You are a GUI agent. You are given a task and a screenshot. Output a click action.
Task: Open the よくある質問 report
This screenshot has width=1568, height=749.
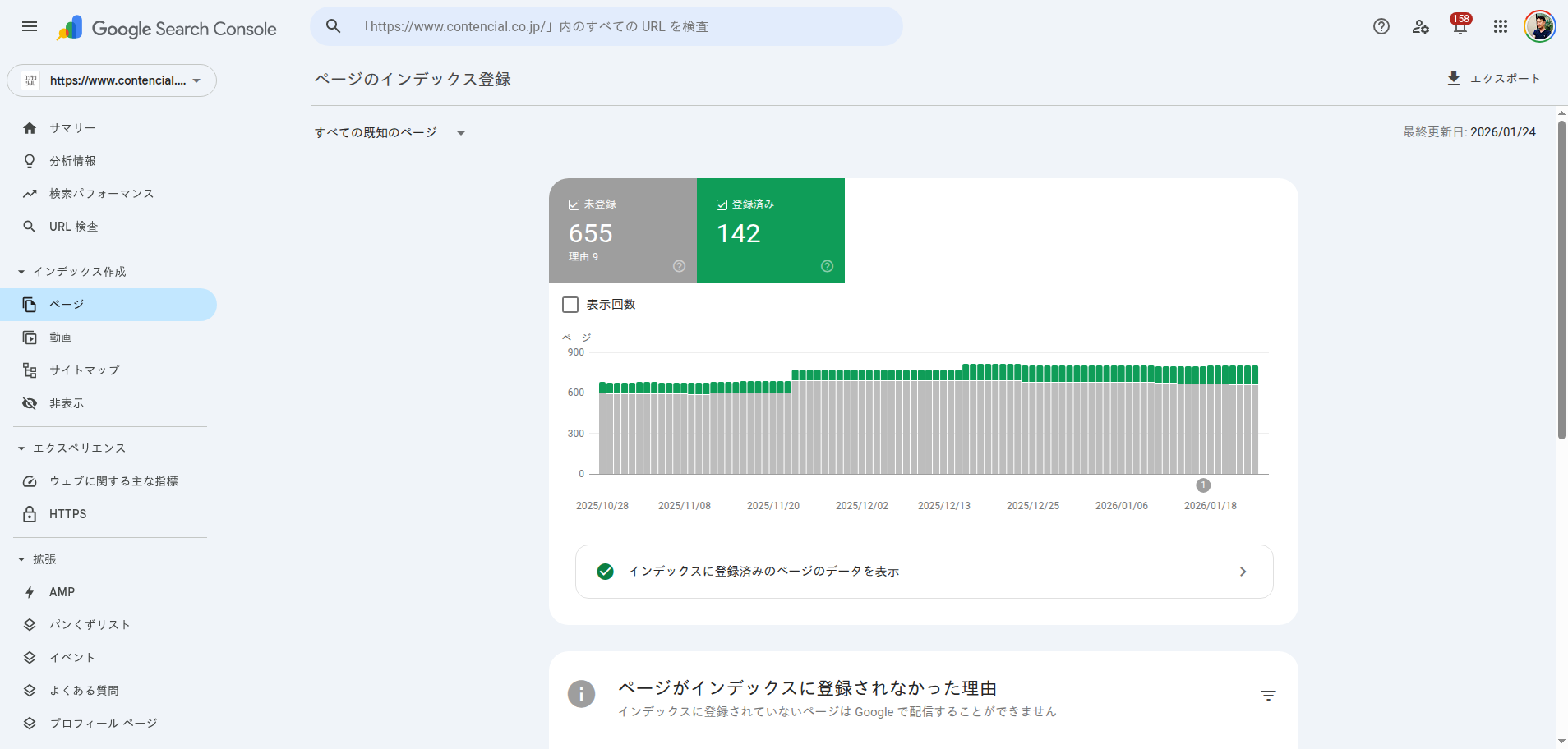click(x=85, y=690)
